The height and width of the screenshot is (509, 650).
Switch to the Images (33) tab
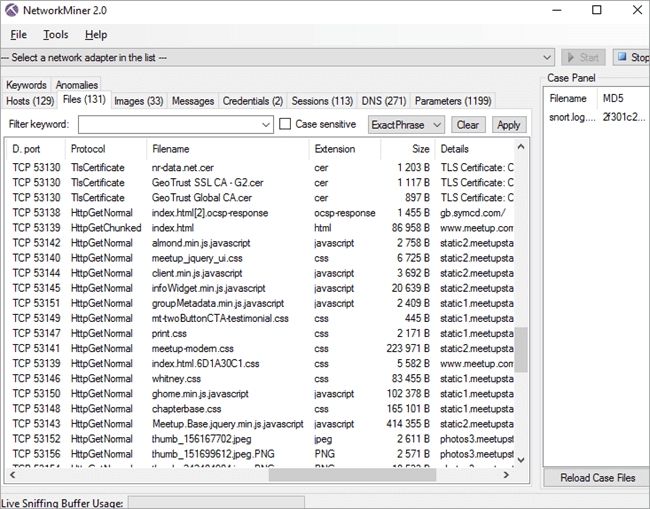pos(138,101)
